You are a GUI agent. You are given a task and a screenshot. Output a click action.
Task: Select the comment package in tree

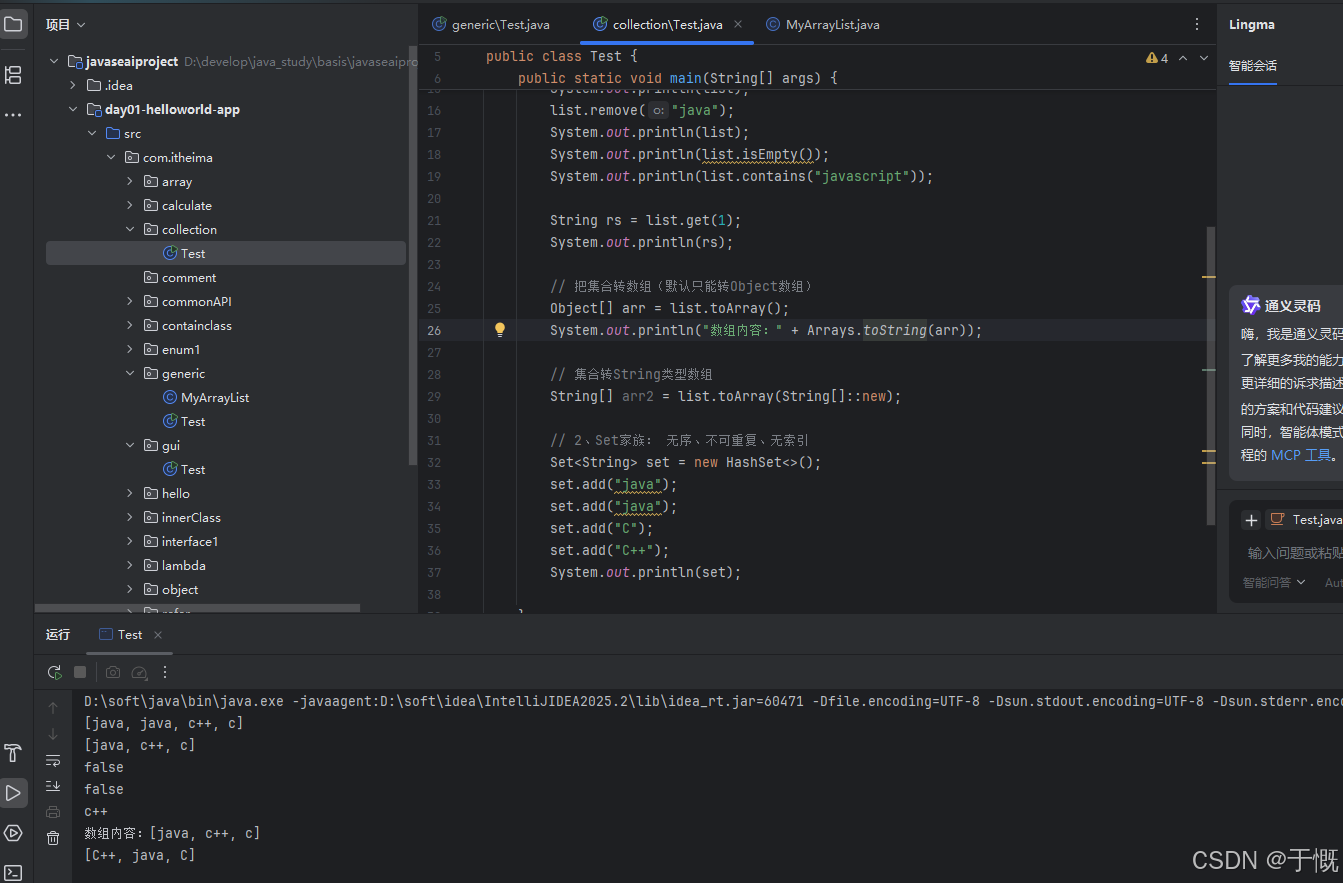[180, 277]
